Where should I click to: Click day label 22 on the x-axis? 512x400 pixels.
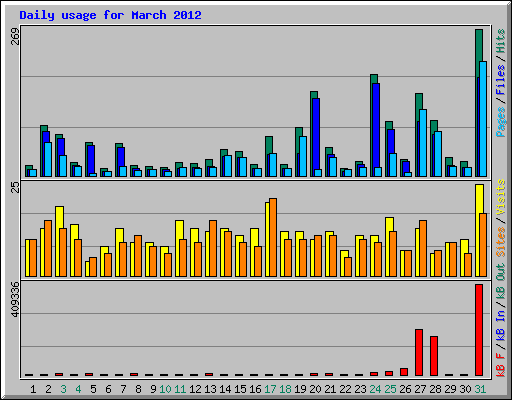345,389
